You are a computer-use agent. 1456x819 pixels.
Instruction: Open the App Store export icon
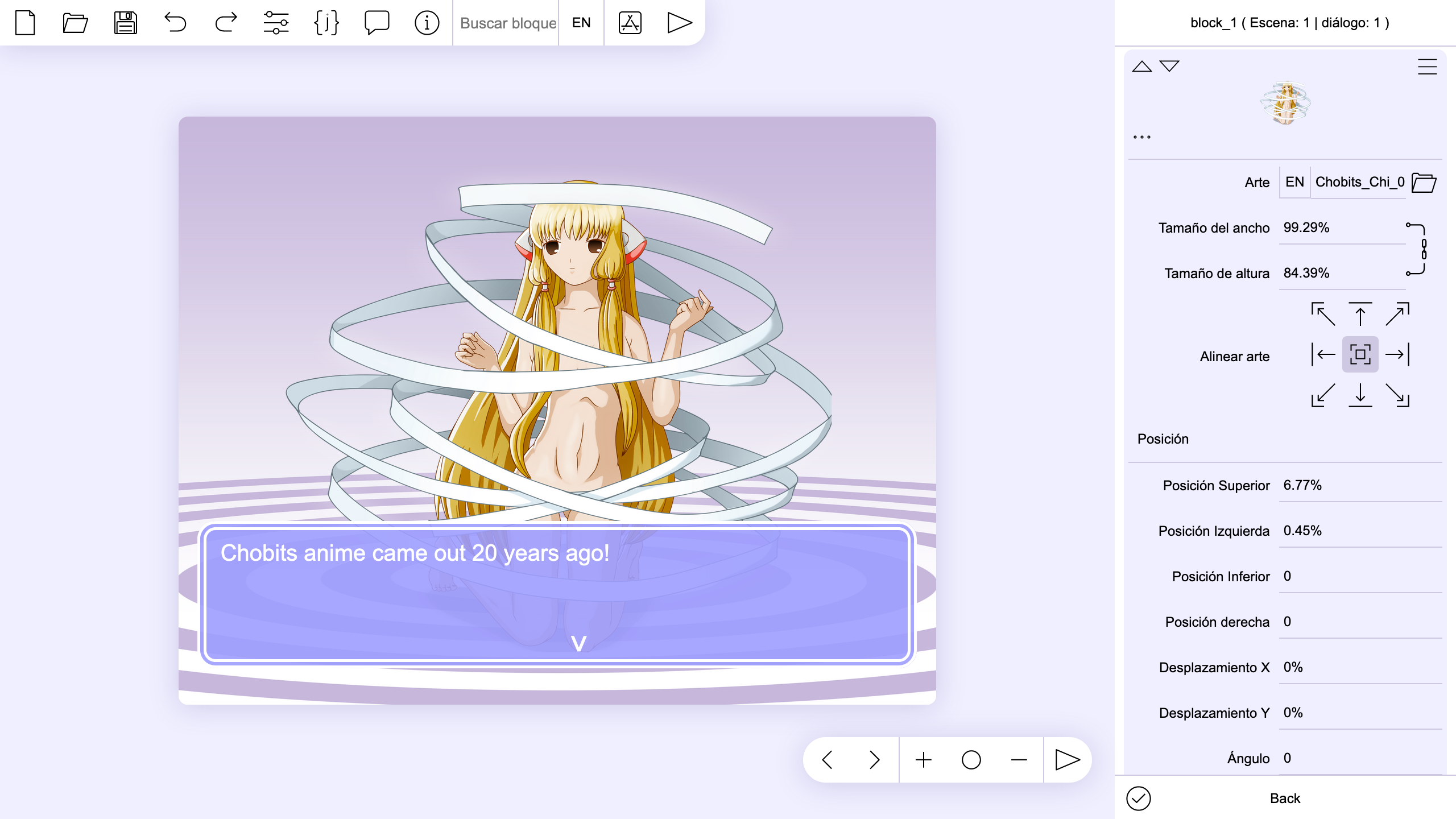[x=630, y=23]
